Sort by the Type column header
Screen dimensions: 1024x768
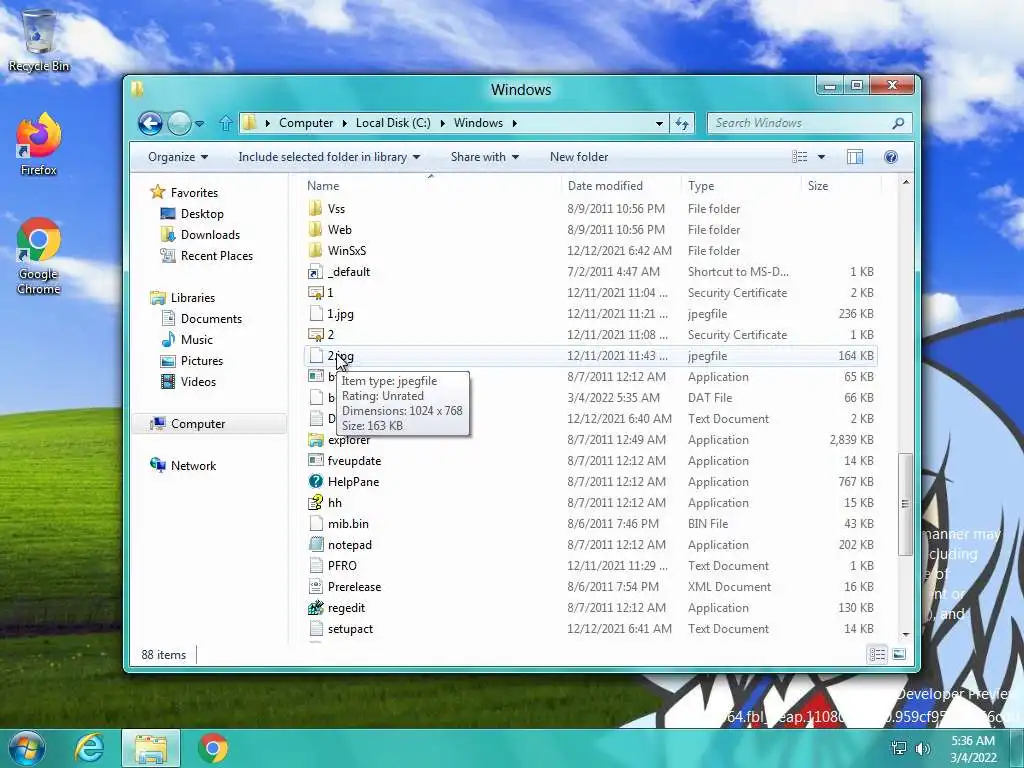coord(701,185)
